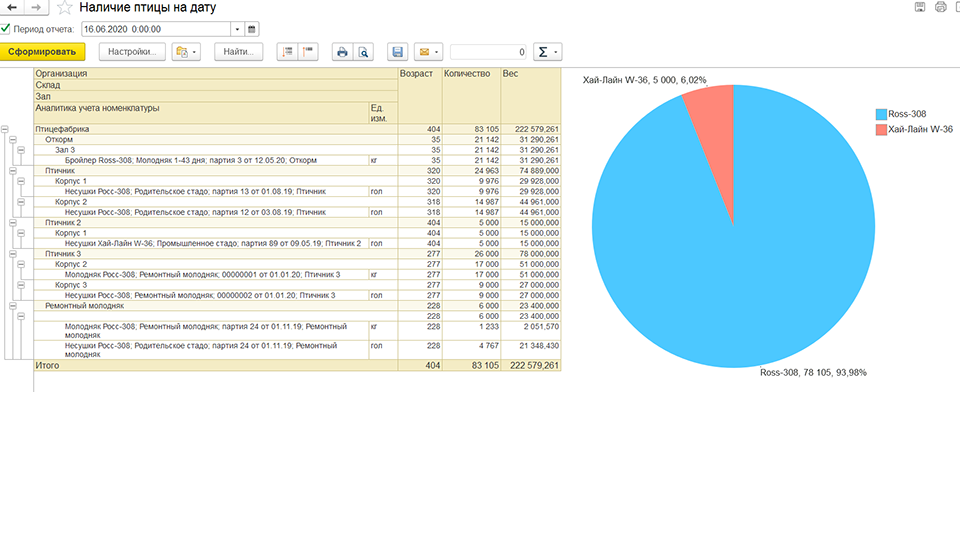Collapse the Откорм group
This screenshot has width=960, height=560.
(13, 140)
